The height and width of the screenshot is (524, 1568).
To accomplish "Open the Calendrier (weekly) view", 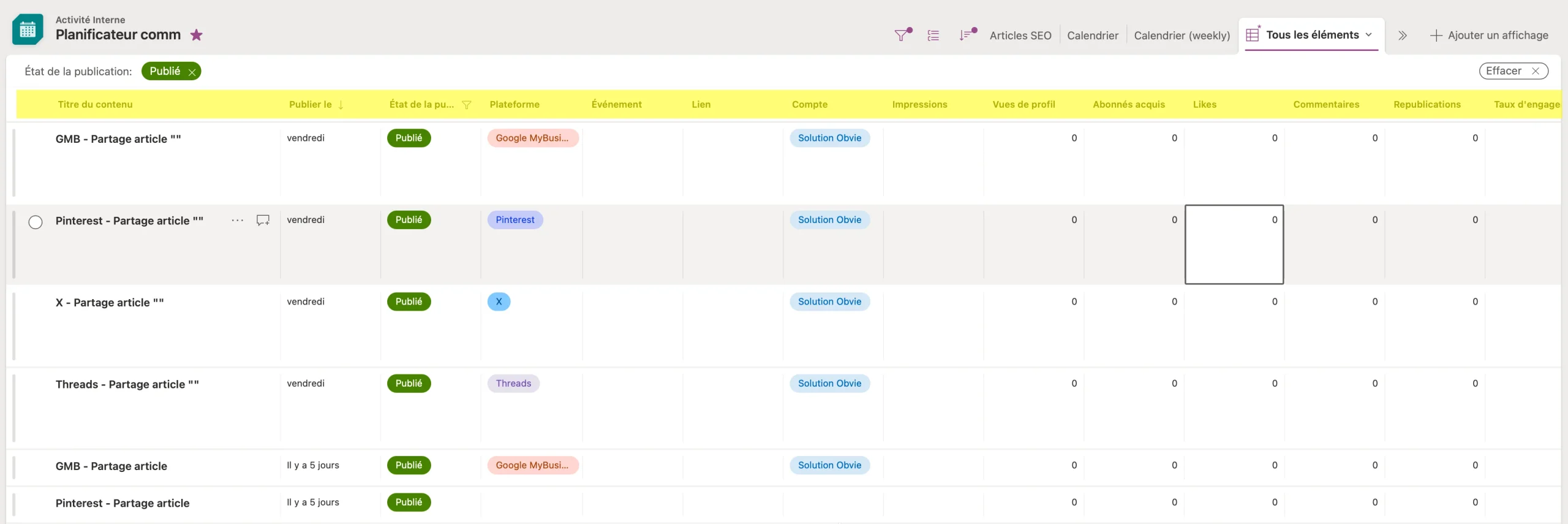I will pyautogui.click(x=1182, y=36).
